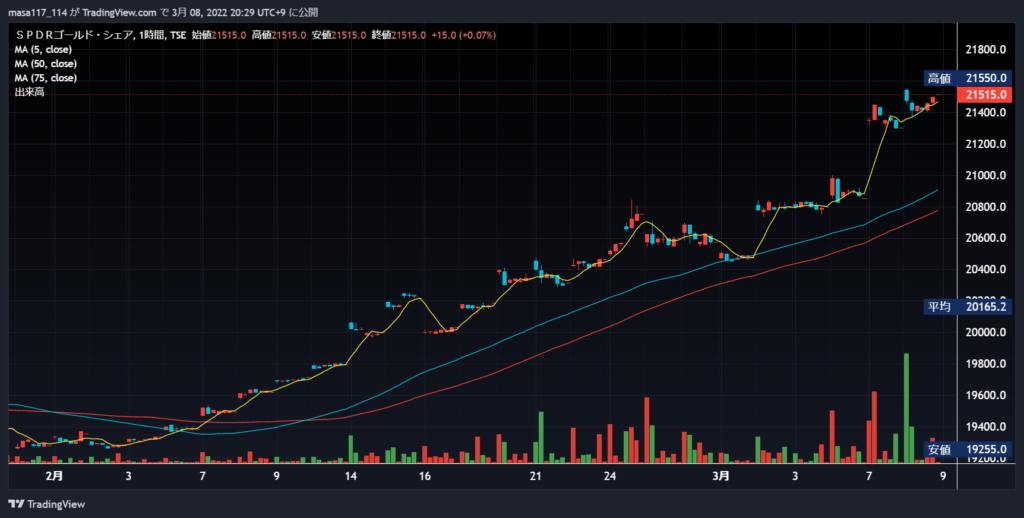
Task: Select the MA (50, close) indicator label
Action: coord(46,64)
